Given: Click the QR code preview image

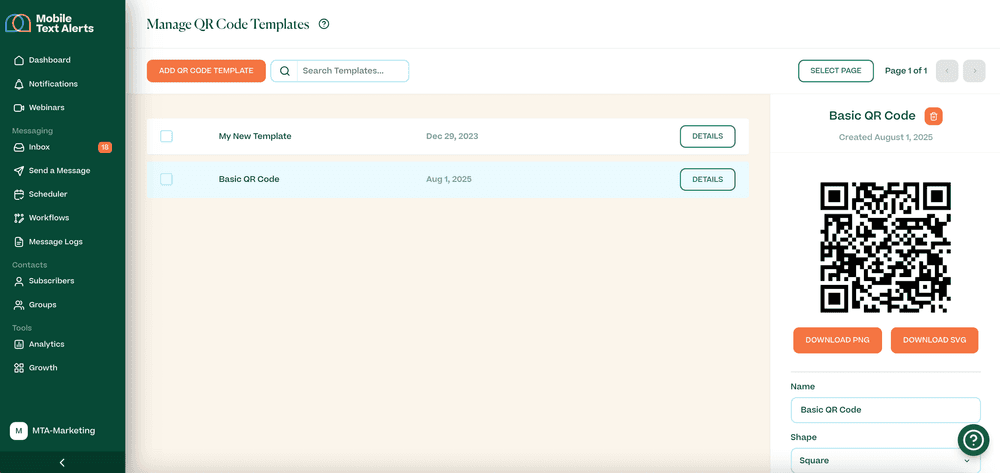Looking at the screenshot, I should click(885, 247).
